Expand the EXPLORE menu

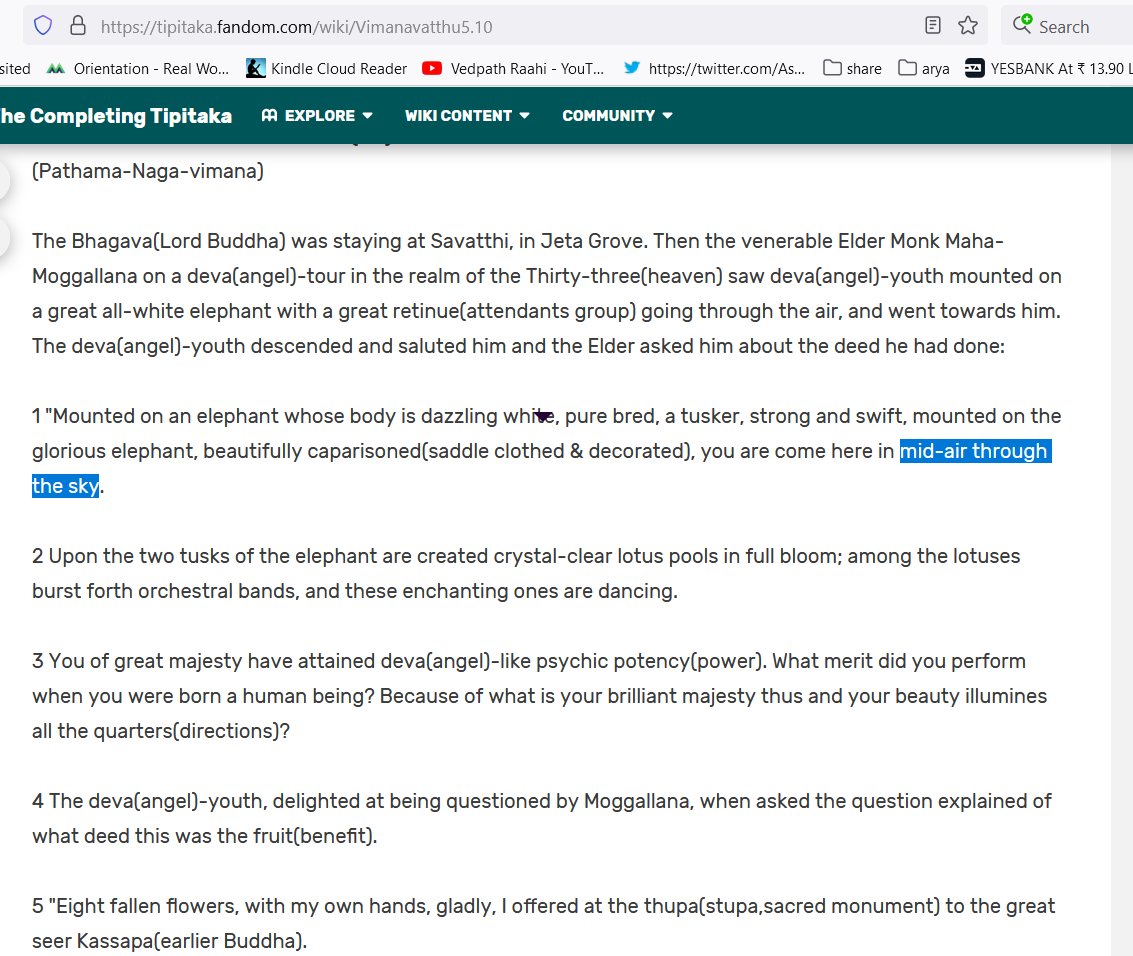tap(317, 116)
